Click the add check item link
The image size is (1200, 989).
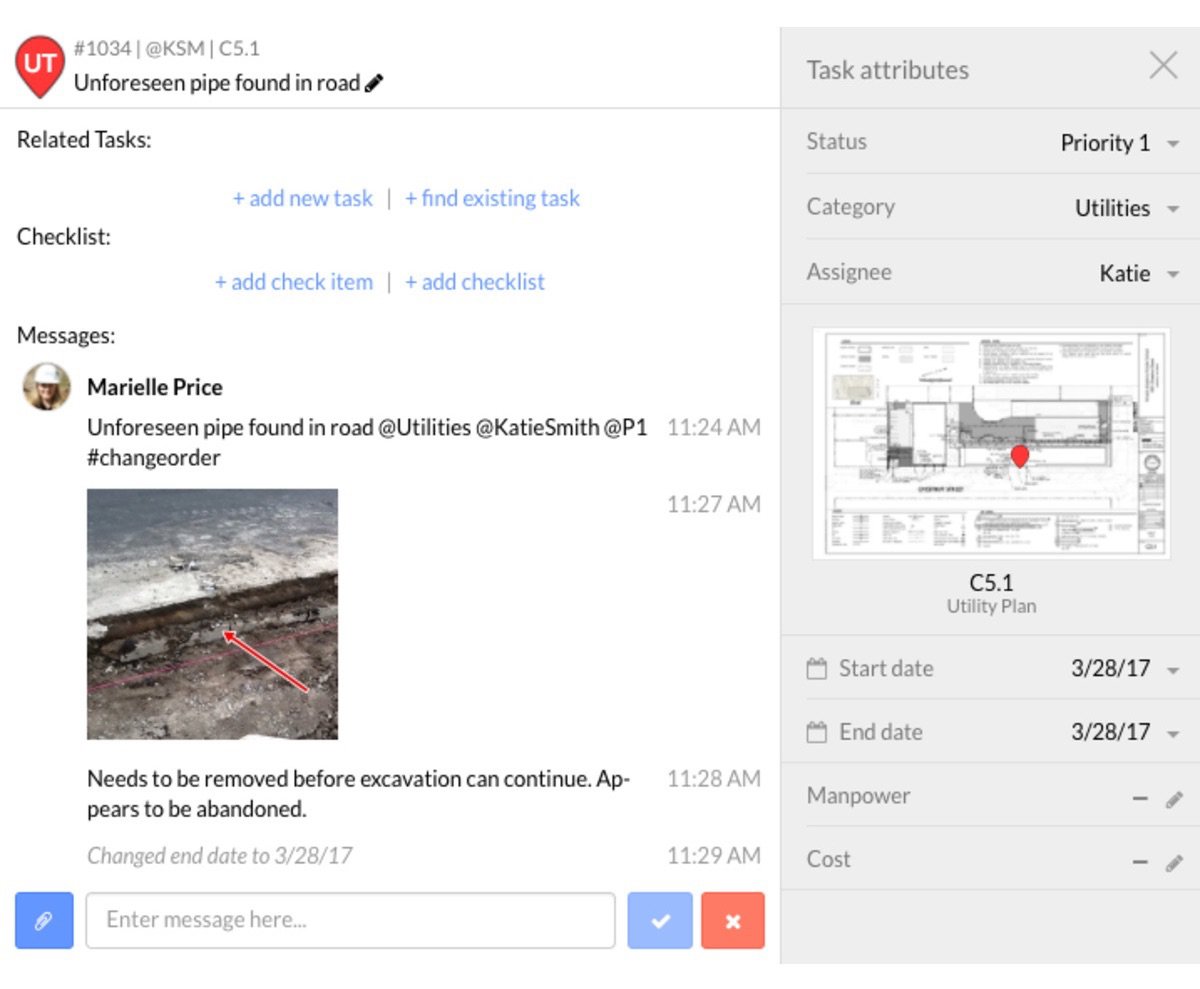click(293, 282)
